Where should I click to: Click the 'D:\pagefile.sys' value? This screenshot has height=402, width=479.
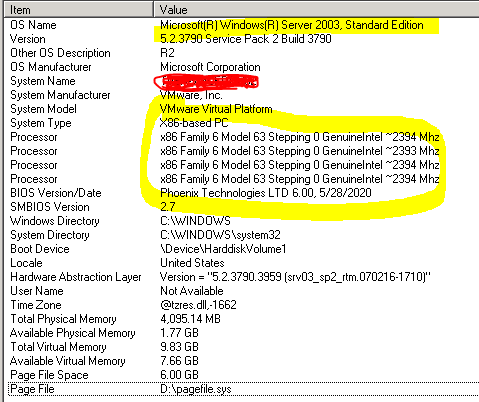[196, 389]
